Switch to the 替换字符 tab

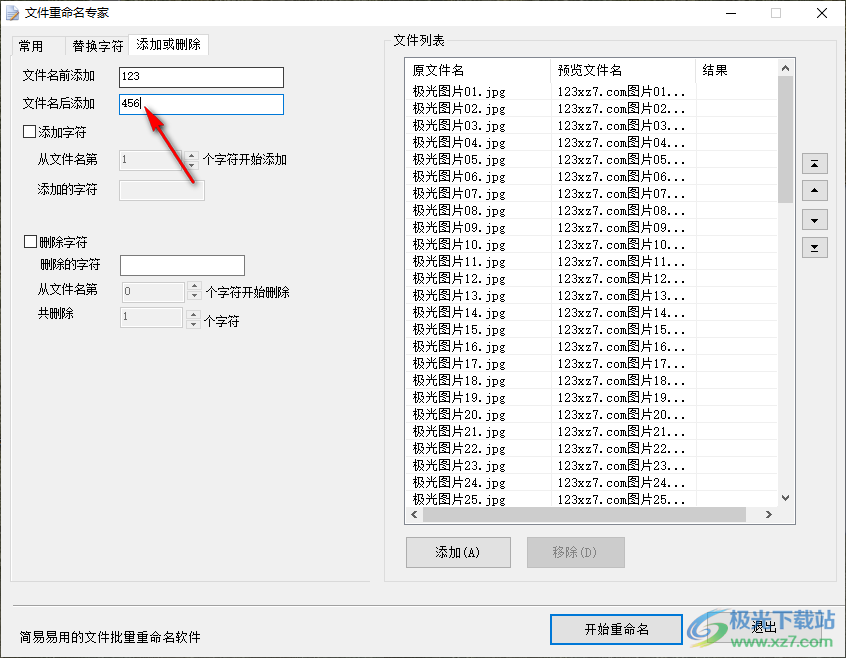98,46
